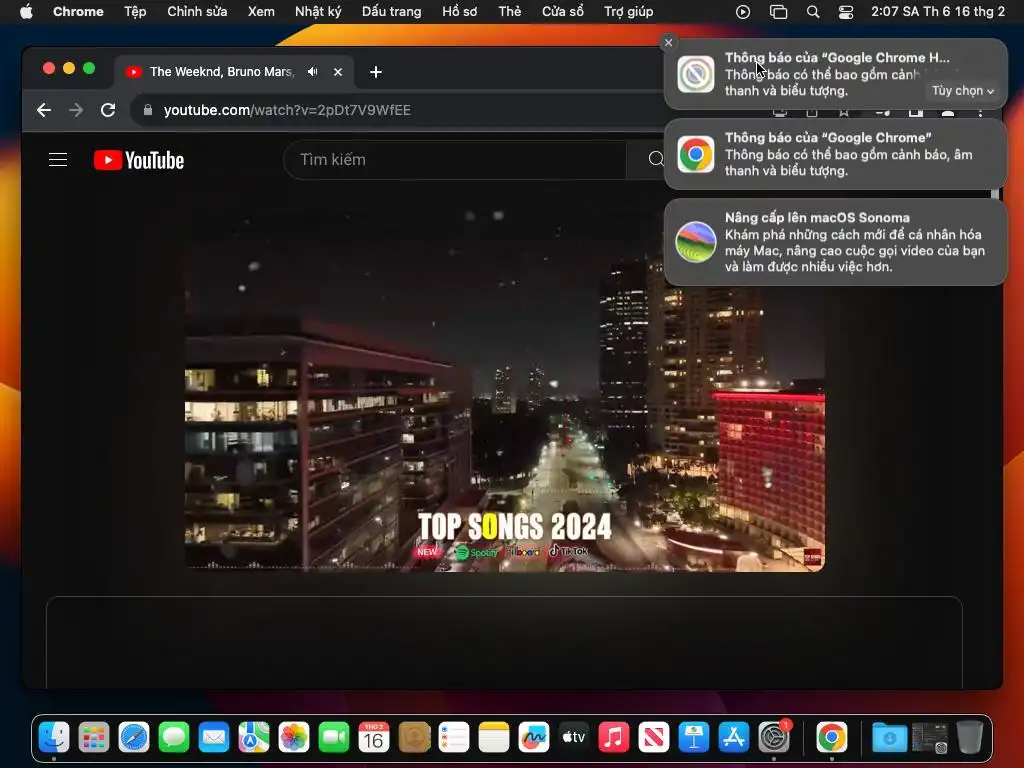The image size is (1024, 768).
Task: Open Maps from the Dock
Action: tap(254, 738)
